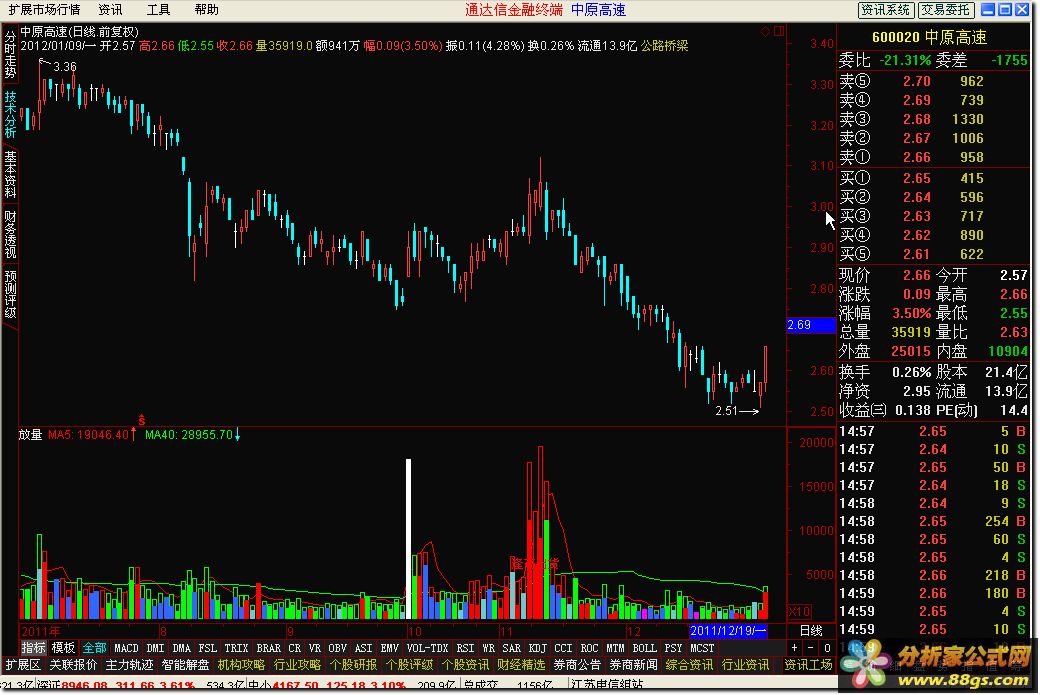Switch to the 分时走势 side tab
The height and width of the screenshot is (695, 1040).
[10, 54]
